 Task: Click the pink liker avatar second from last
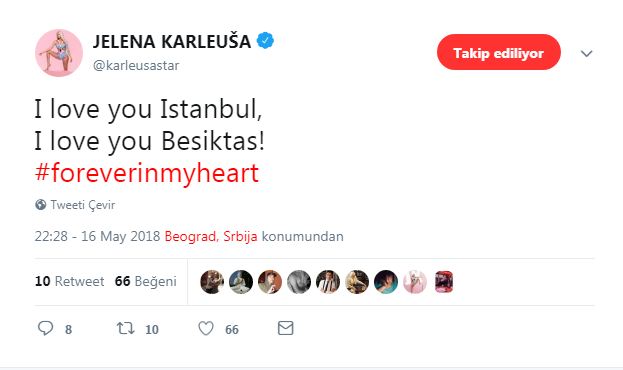[415, 282]
